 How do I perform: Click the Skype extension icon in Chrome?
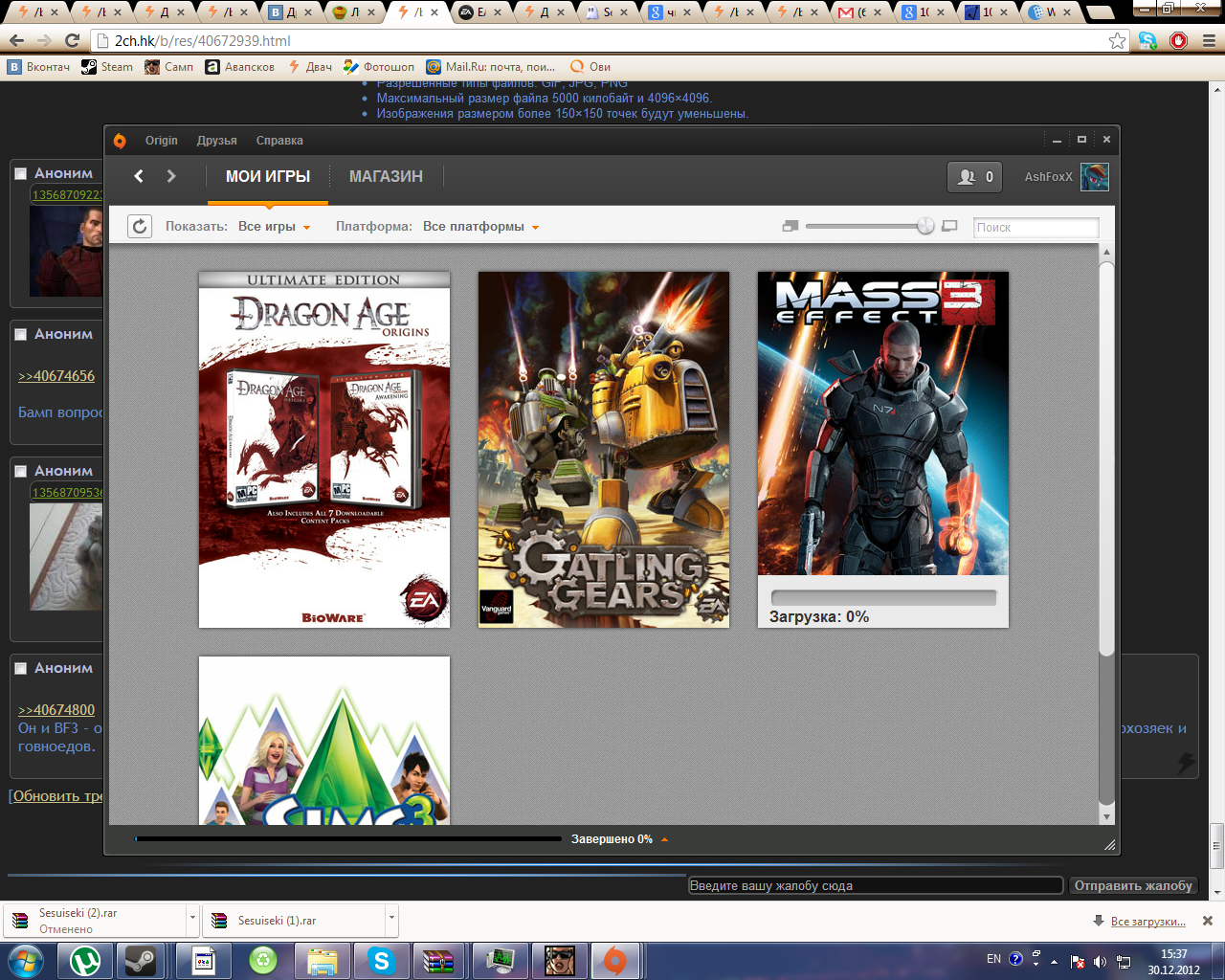click(x=1148, y=40)
